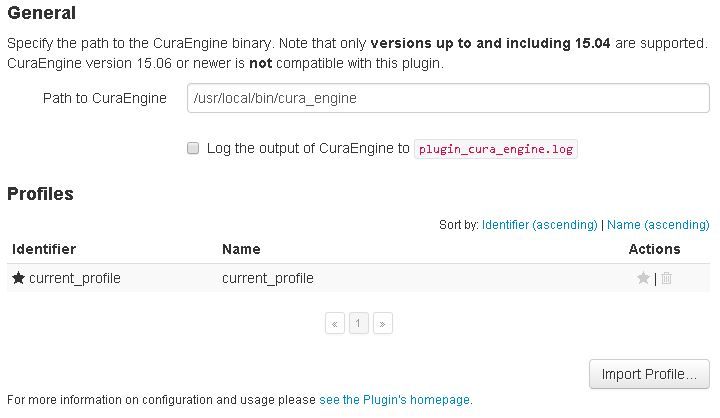Click the black star beside current_profile identifier
The height and width of the screenshot is (418, 720).
tap(18, 278)
